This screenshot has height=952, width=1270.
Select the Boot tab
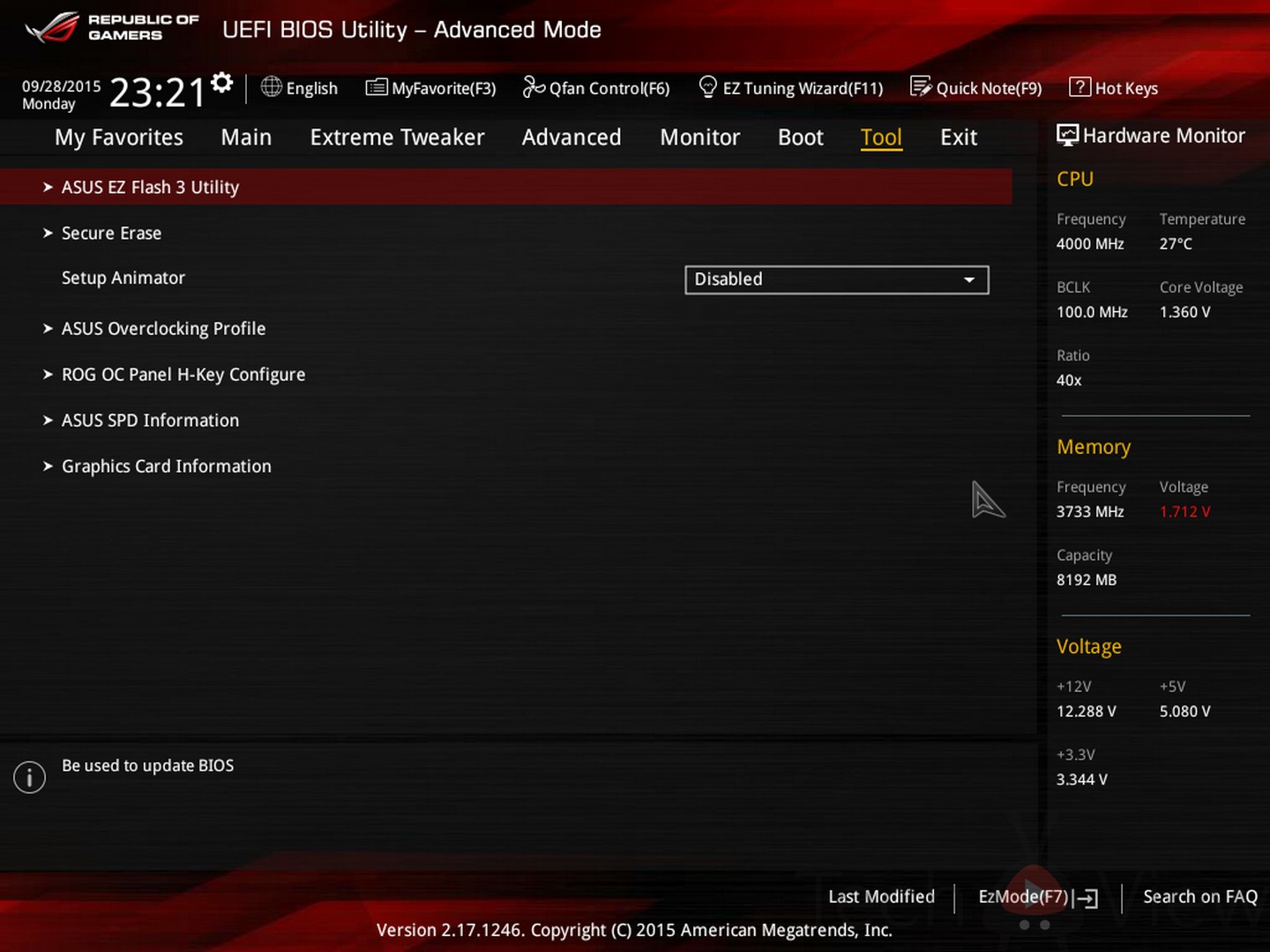pyautogui.click(x=801, y=138)
